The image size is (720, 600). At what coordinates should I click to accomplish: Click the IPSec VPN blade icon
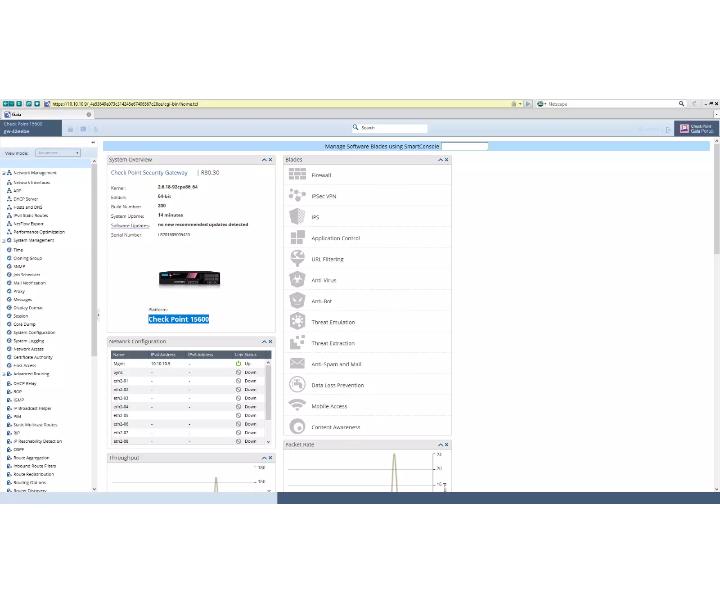pos(297,195)
